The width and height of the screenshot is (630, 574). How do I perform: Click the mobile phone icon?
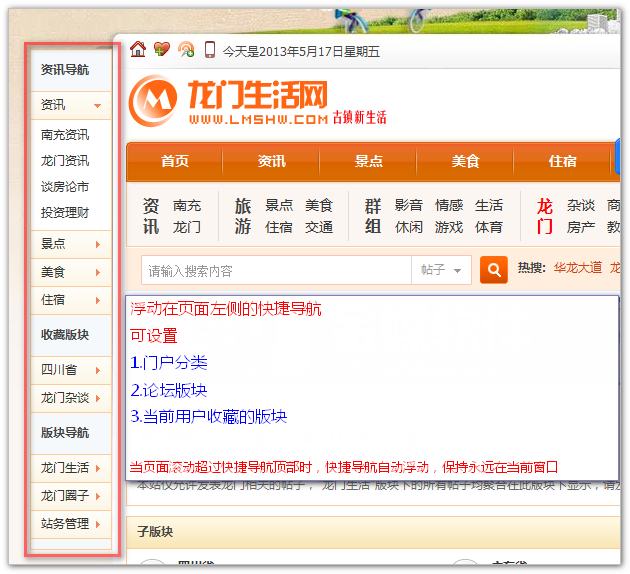coord(210,50)
